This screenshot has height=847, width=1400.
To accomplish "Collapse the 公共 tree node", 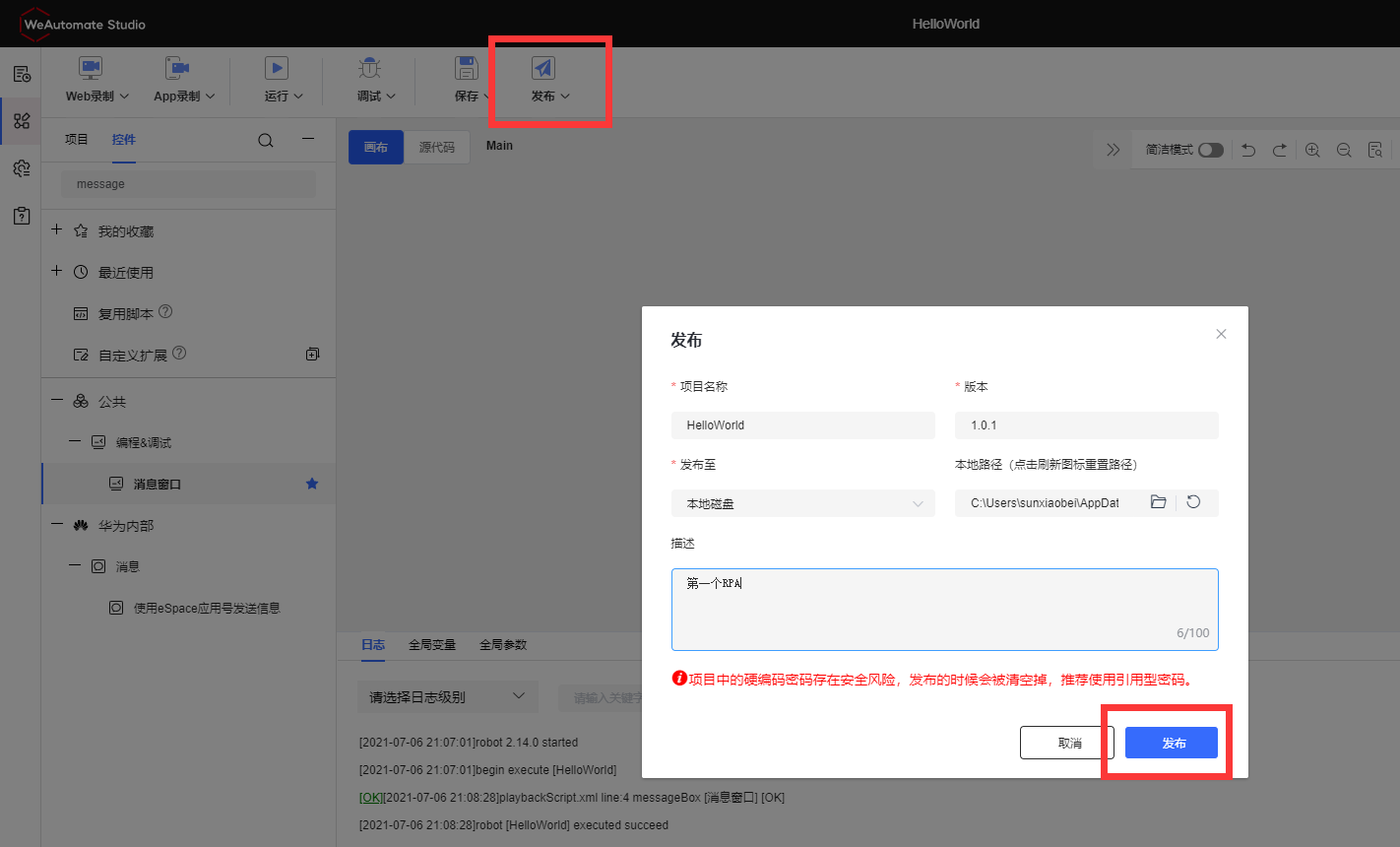I will coord(56,401).
